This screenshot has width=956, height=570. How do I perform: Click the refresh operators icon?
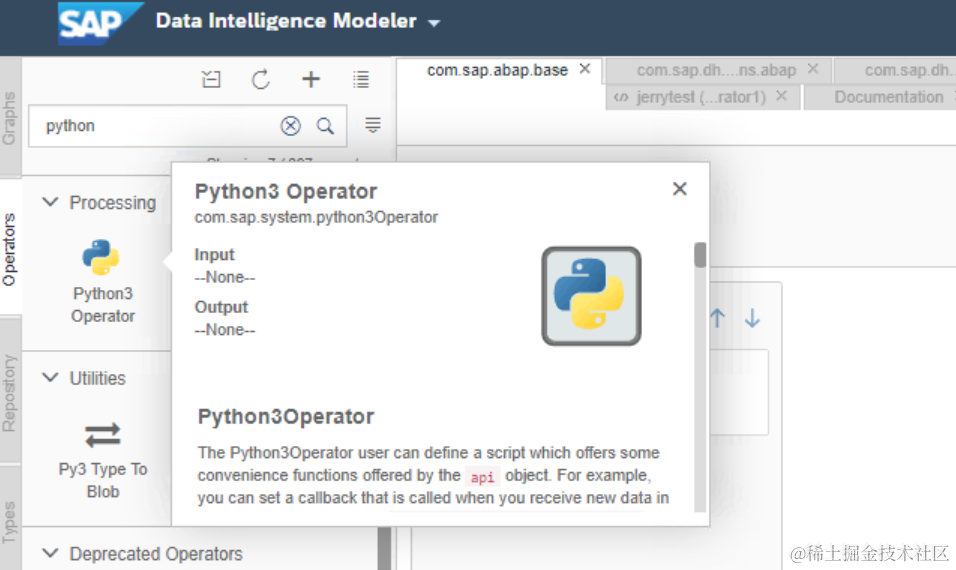[x=261, y=79]
